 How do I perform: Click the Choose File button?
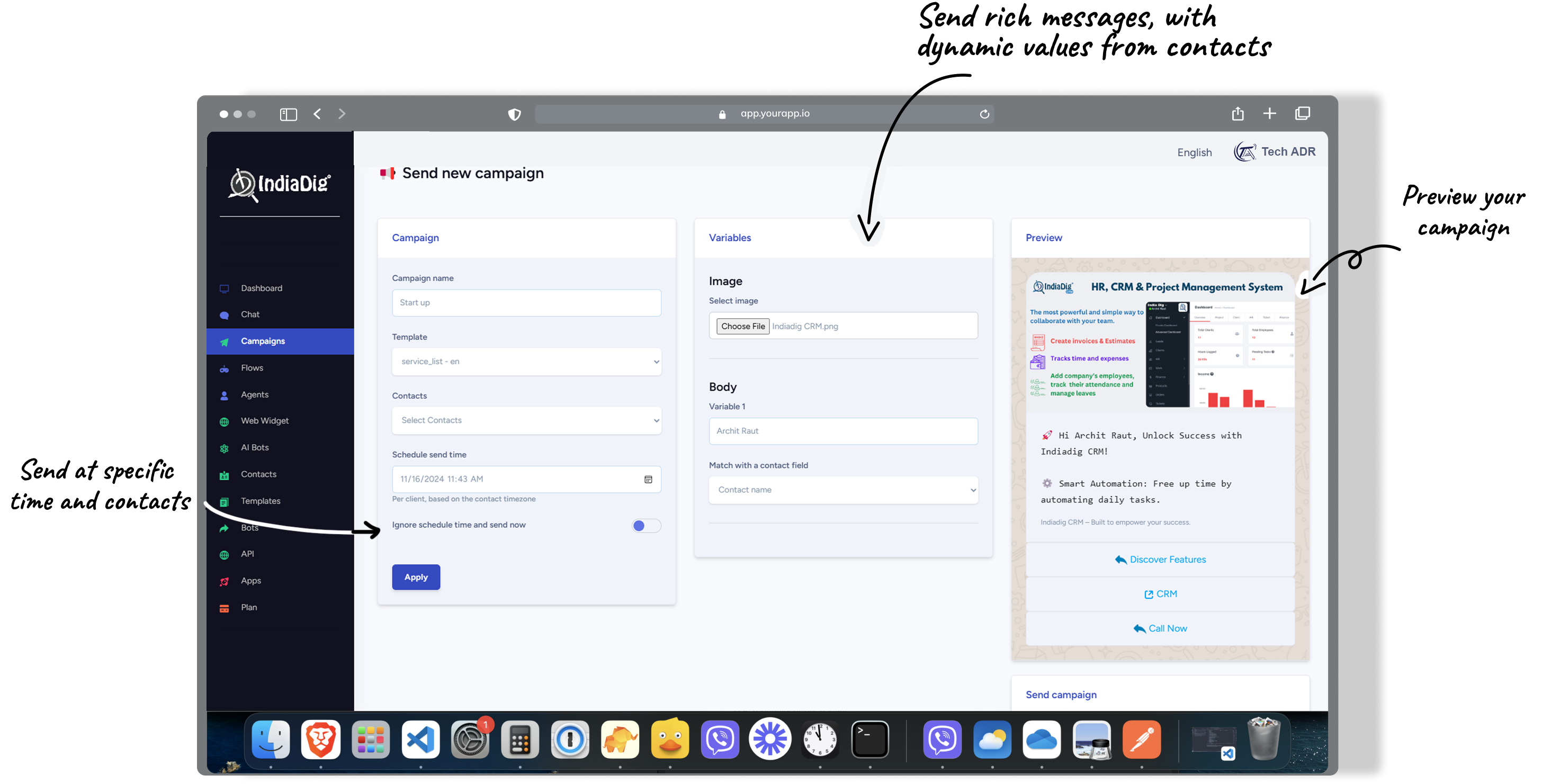click(742, 326)
